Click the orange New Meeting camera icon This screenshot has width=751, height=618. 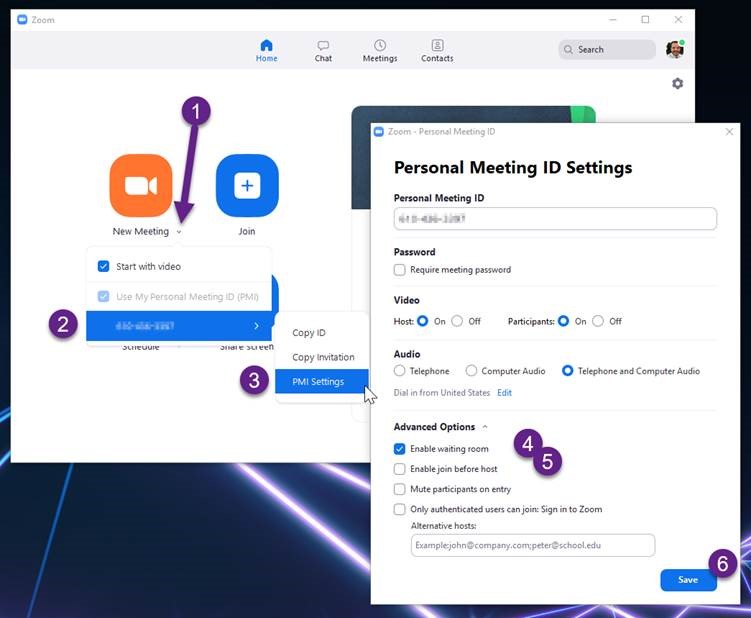141,185
